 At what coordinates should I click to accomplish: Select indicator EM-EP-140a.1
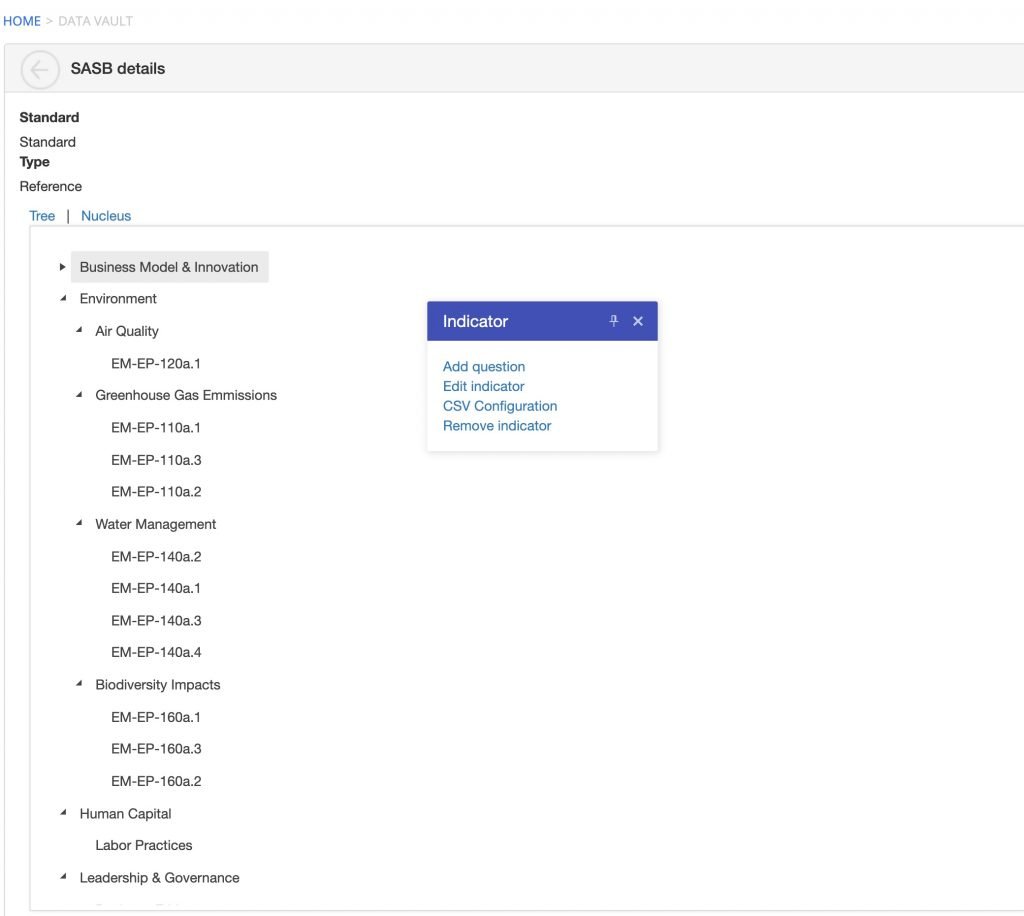[156, 588]
